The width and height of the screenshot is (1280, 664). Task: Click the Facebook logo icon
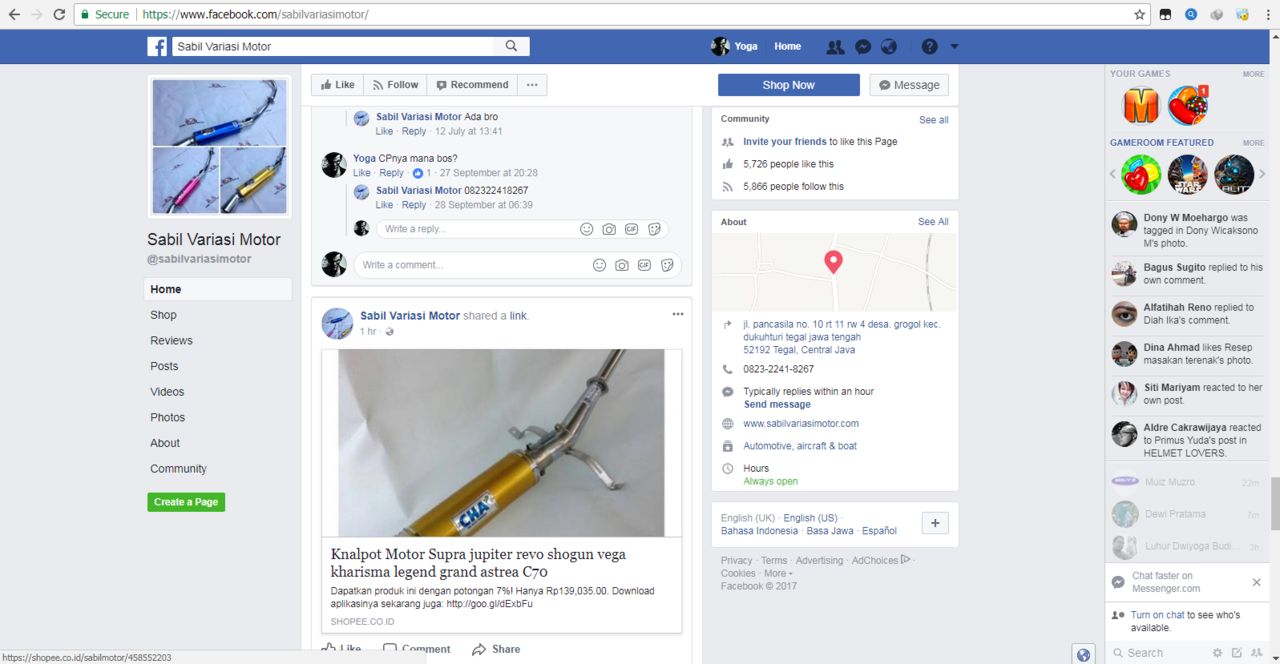[157, 46]
